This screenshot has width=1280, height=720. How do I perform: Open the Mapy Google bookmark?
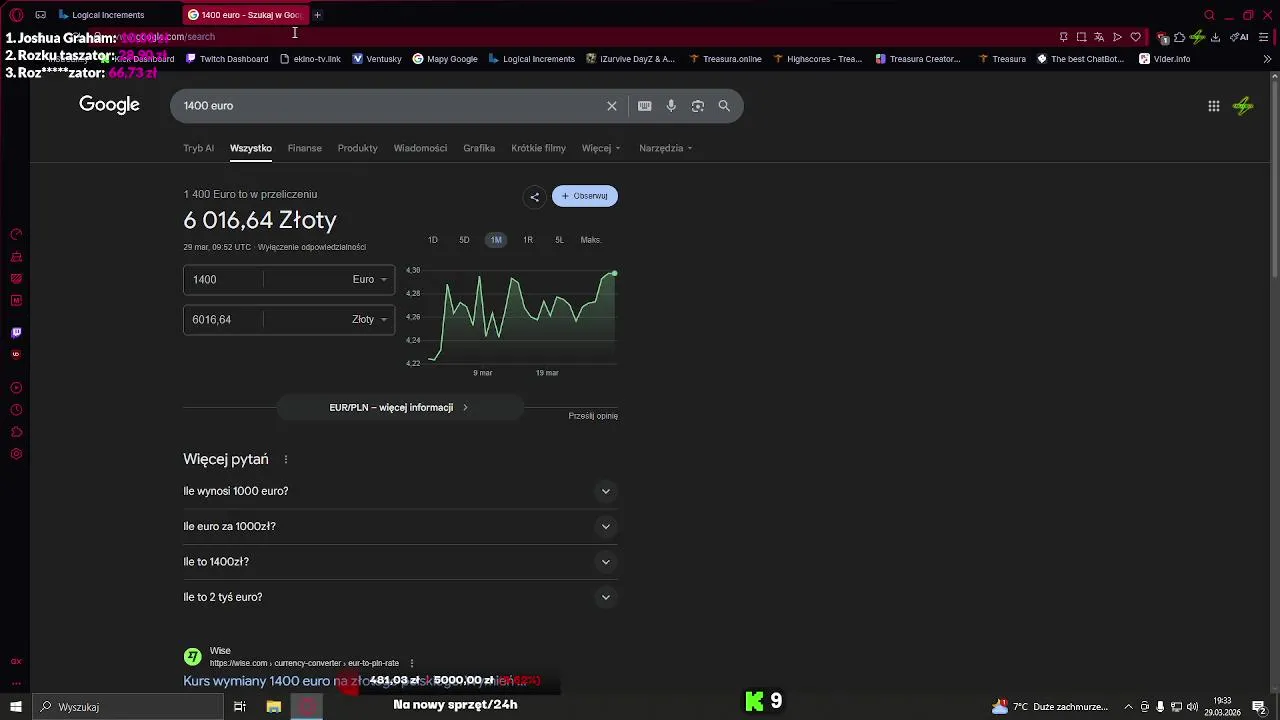pos(445,59)
